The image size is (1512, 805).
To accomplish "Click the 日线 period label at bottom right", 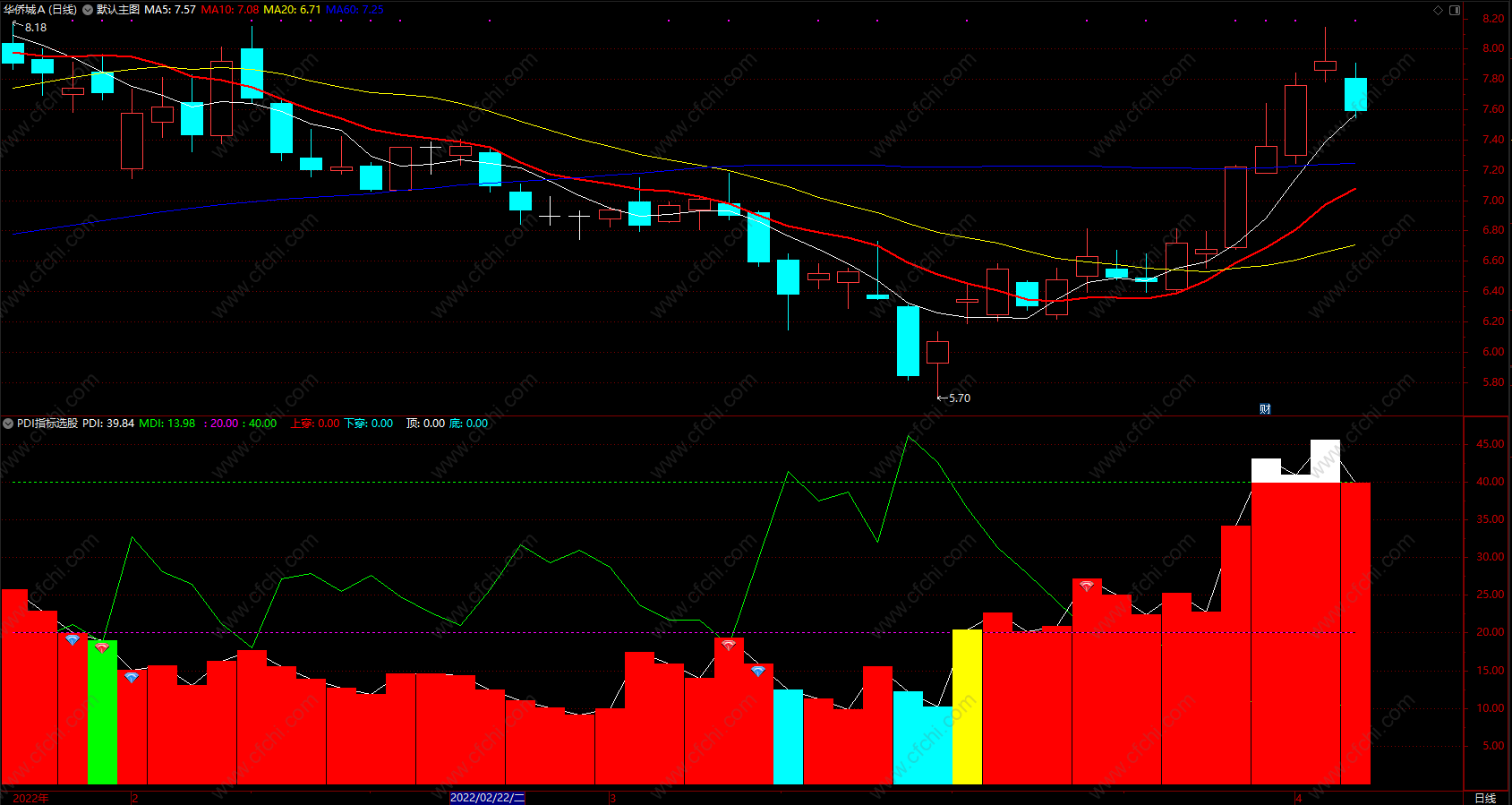I will pyautogui.click(x=1485, y=798).
